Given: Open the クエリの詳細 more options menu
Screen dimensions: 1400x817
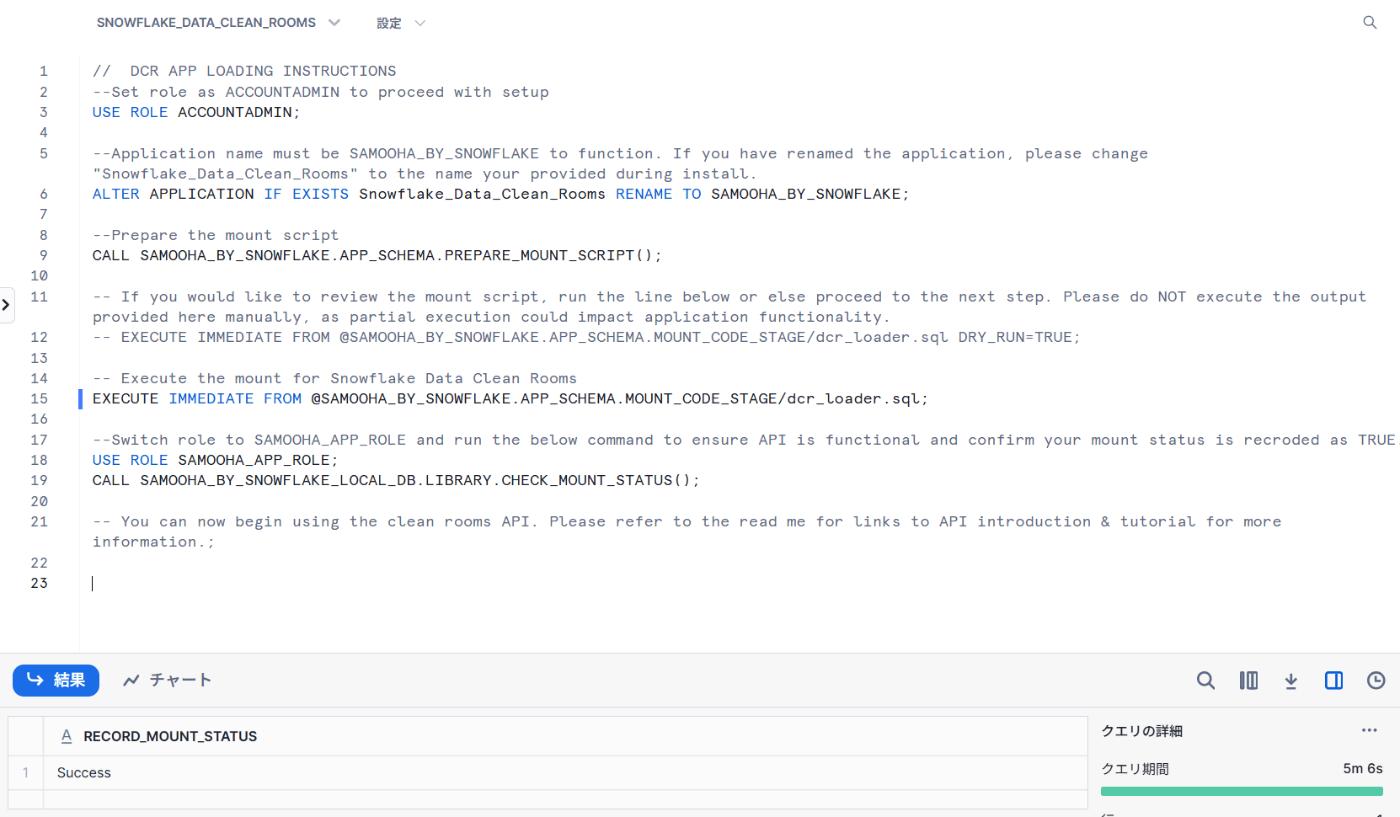Looking at the screenshot, I should point(1369,731).
